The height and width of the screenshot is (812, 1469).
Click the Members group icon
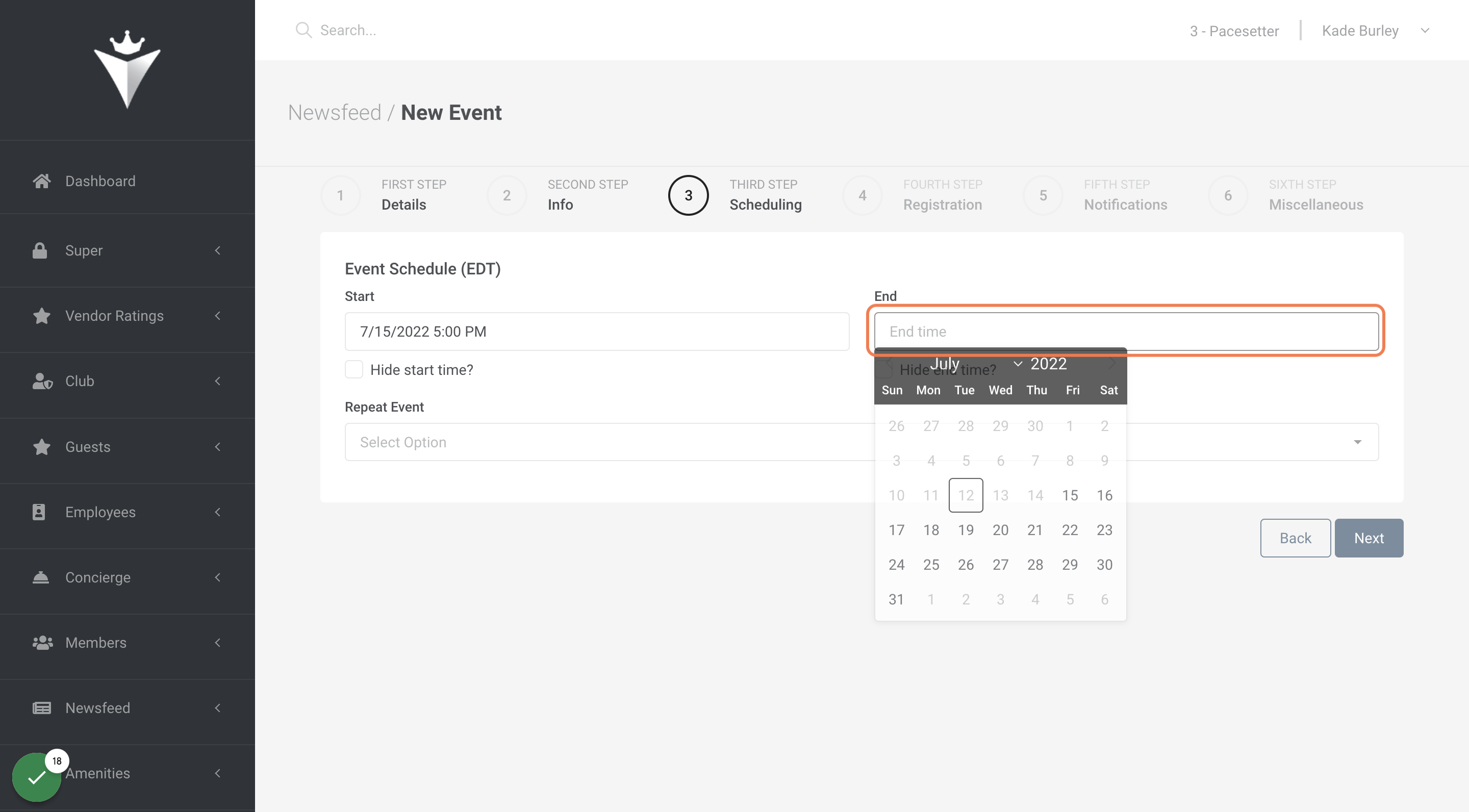pyautogui.click(x=43, y=643)
